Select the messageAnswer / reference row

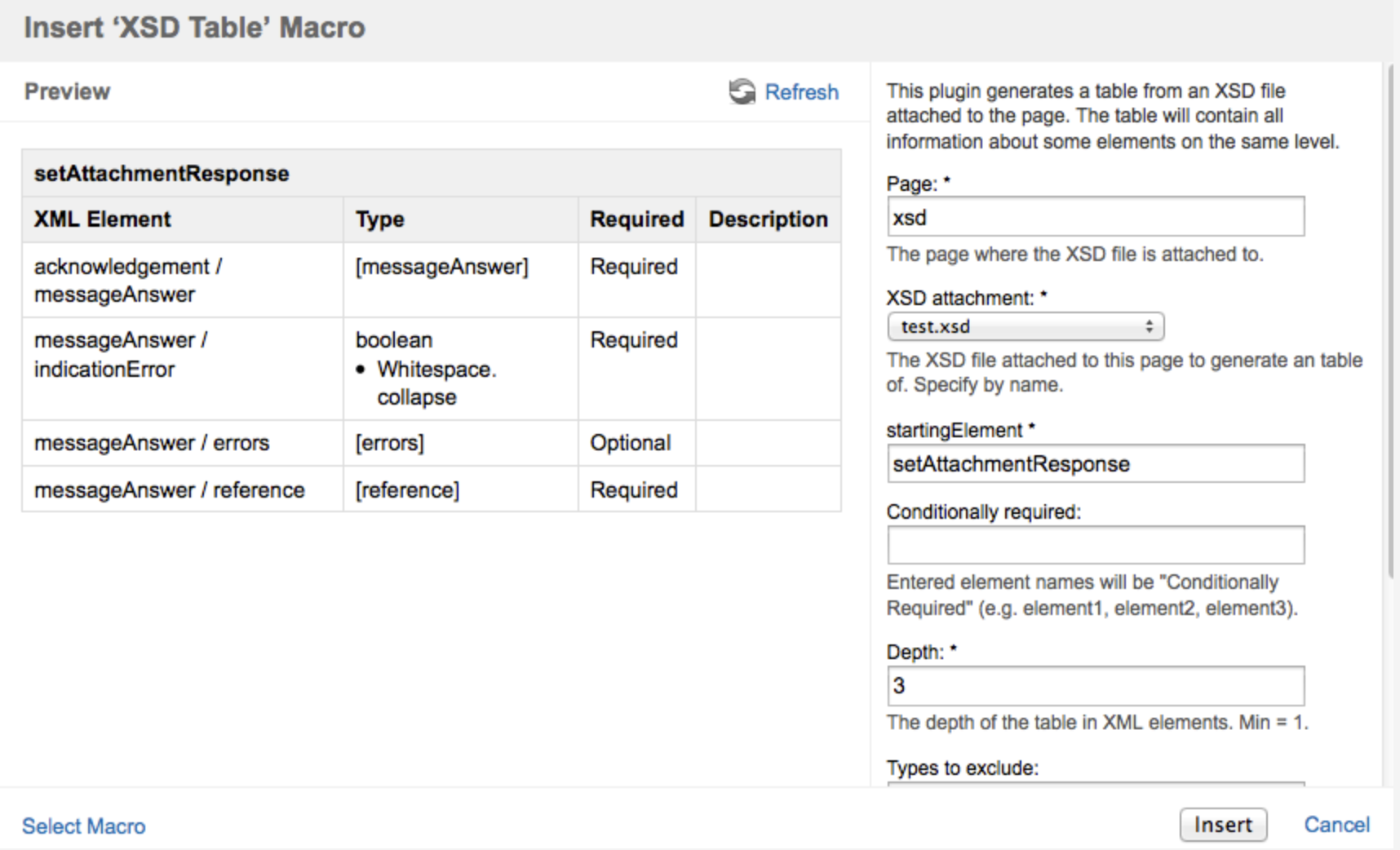[x=169, y=490]
